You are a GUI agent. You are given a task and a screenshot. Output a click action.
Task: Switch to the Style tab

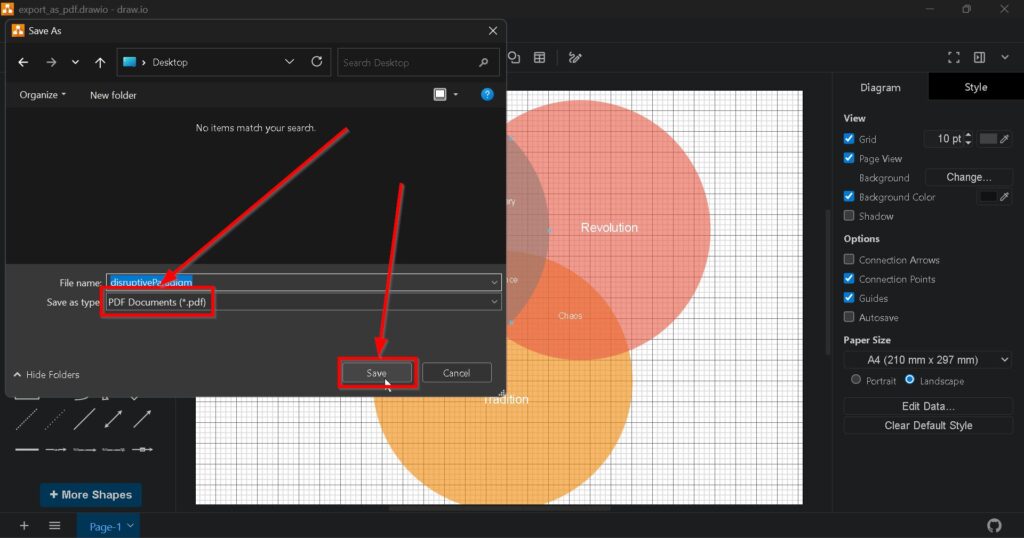point(975,87)
